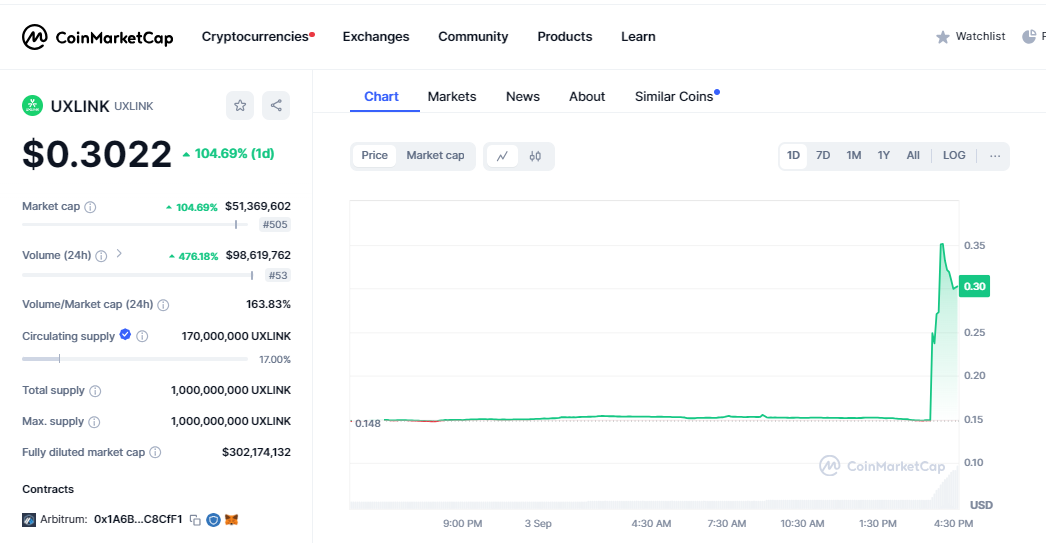Viewport: 1046px width, 543px height.
Task: Open the Volume (24h) info icon
Action: pyautogui.click(x=101, y=256)
